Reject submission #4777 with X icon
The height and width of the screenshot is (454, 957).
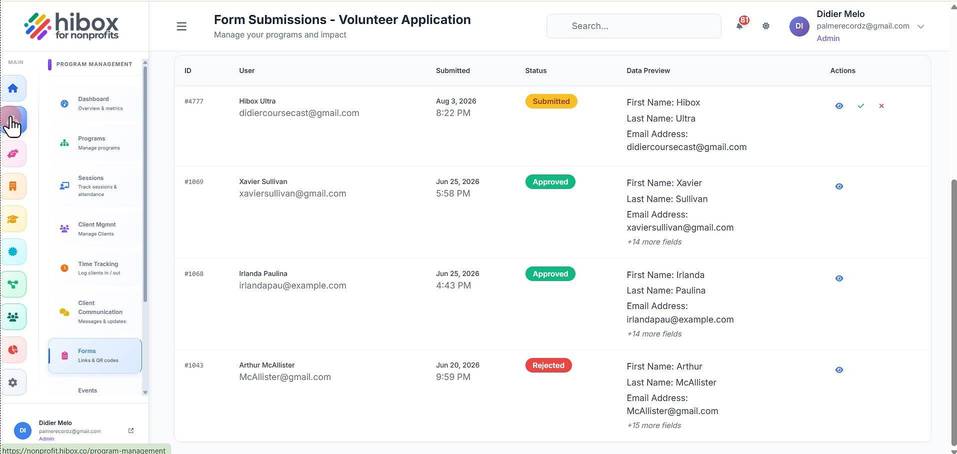(881, 106)
